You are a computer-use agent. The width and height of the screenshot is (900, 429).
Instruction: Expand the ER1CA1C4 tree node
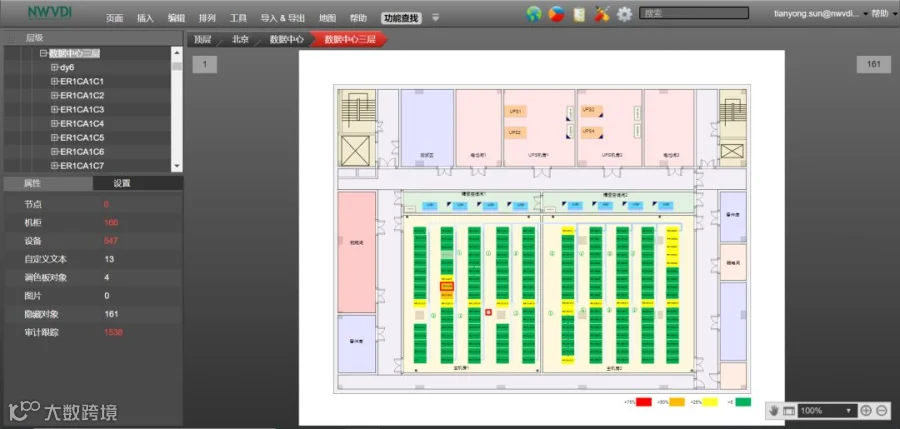click(x=55, y=123)
